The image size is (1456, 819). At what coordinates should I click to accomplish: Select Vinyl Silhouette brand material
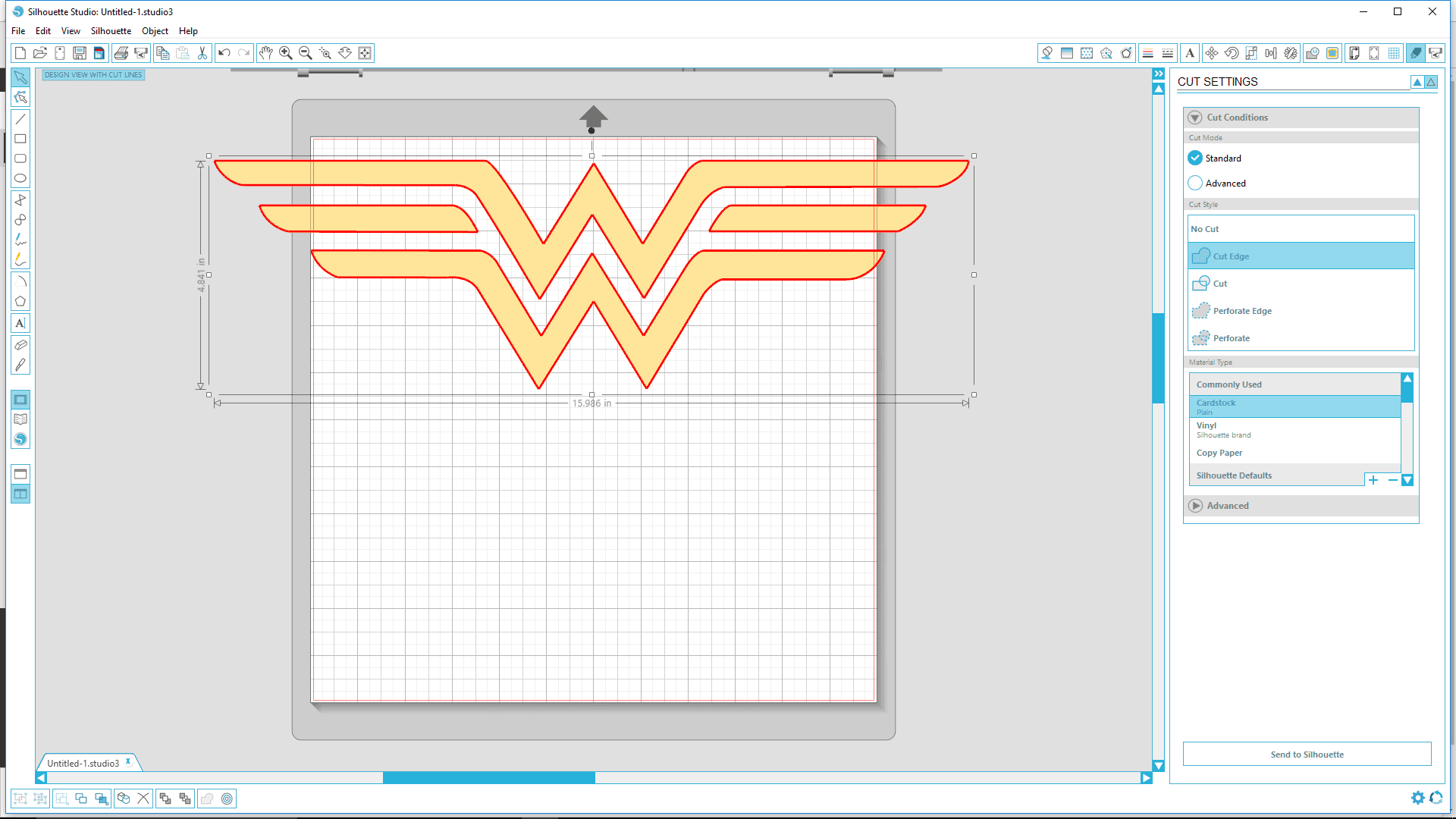[1294, 430]
